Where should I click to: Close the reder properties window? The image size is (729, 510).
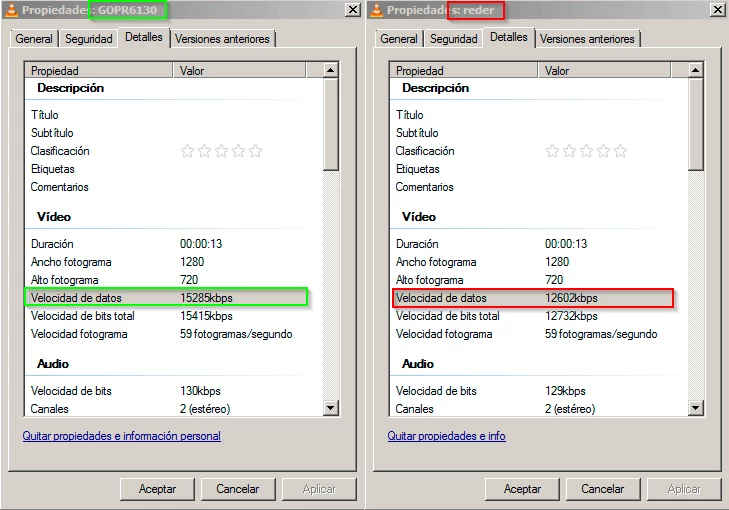(717, 10)
